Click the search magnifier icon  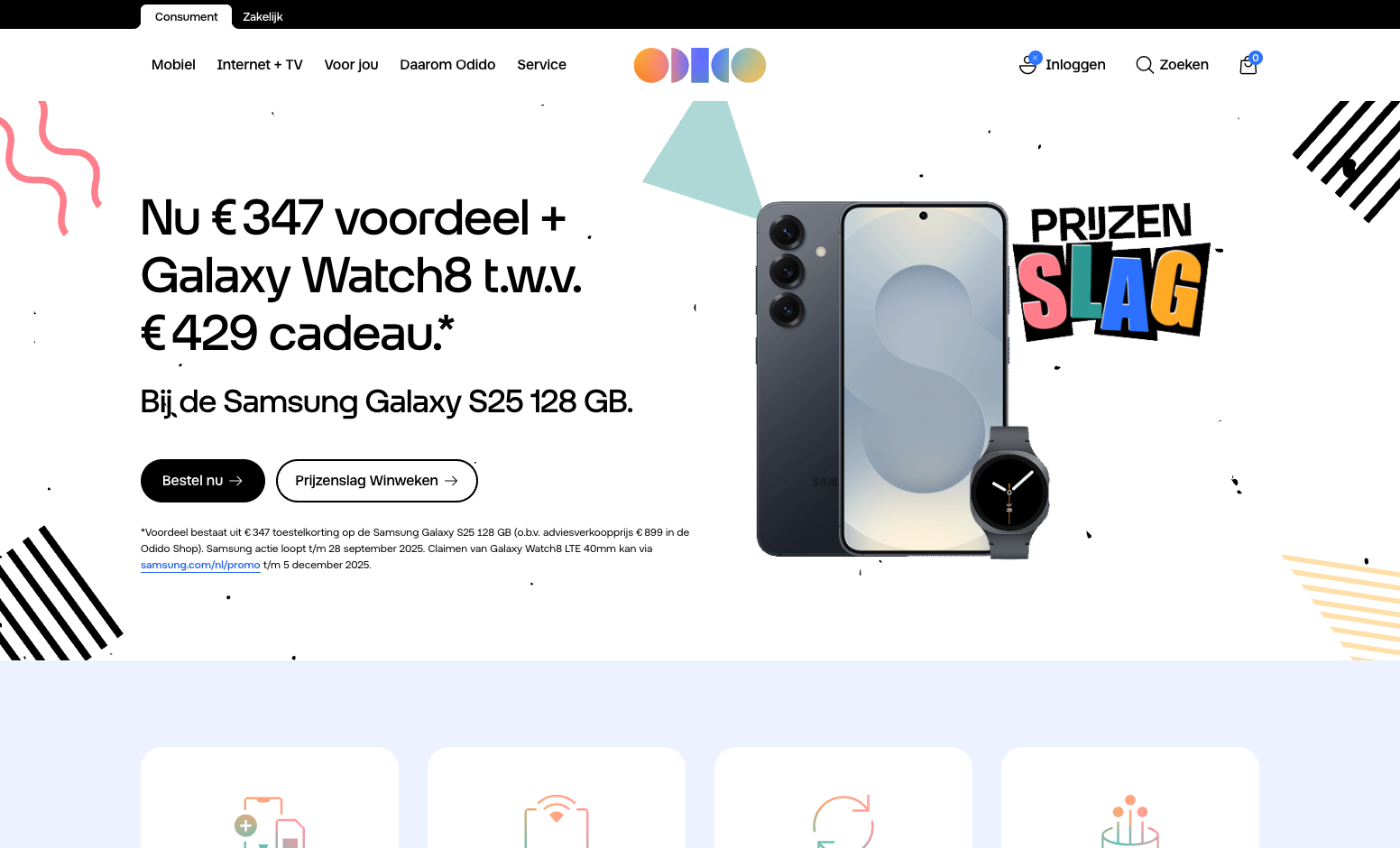tap(1145, 65)
